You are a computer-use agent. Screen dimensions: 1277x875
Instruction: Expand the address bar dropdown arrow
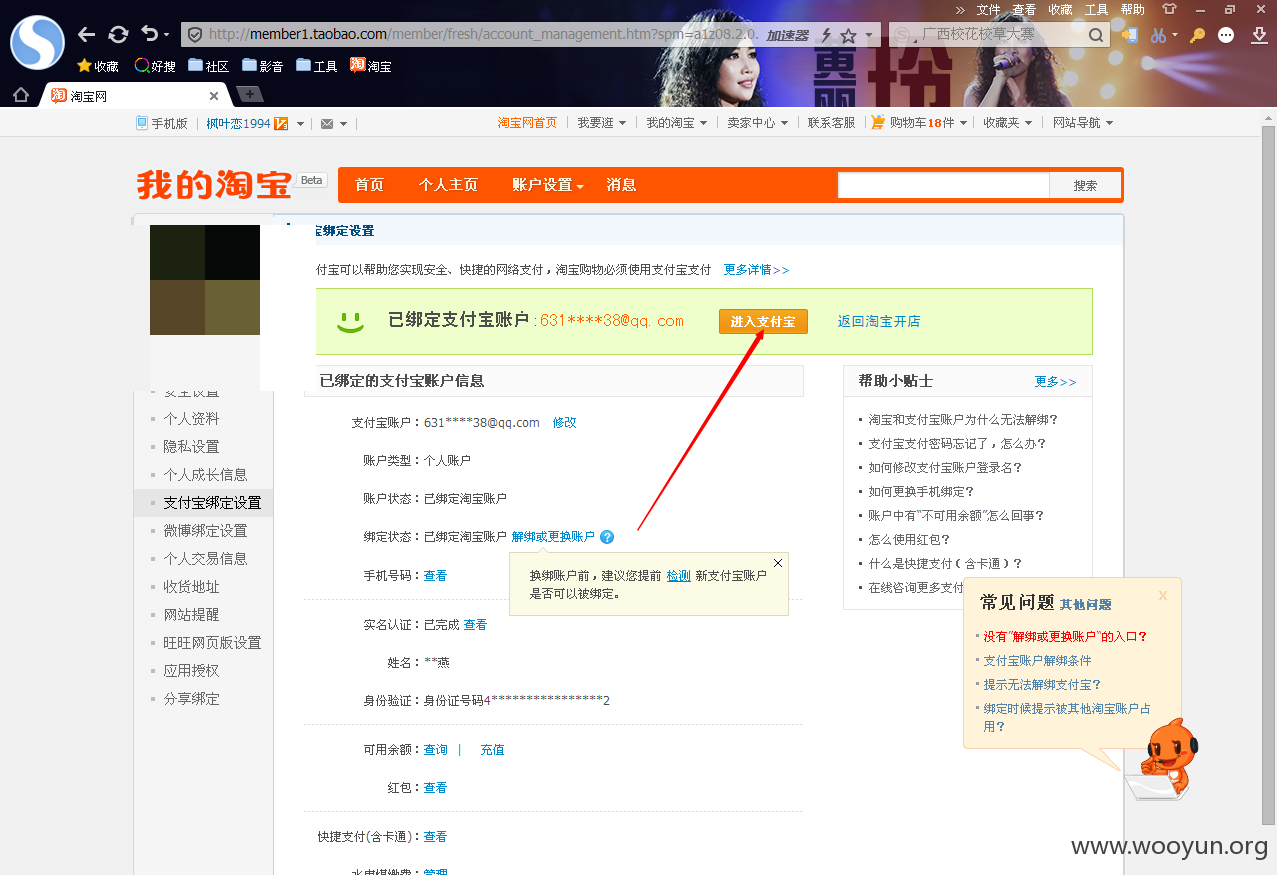click(x=869, y=35)
